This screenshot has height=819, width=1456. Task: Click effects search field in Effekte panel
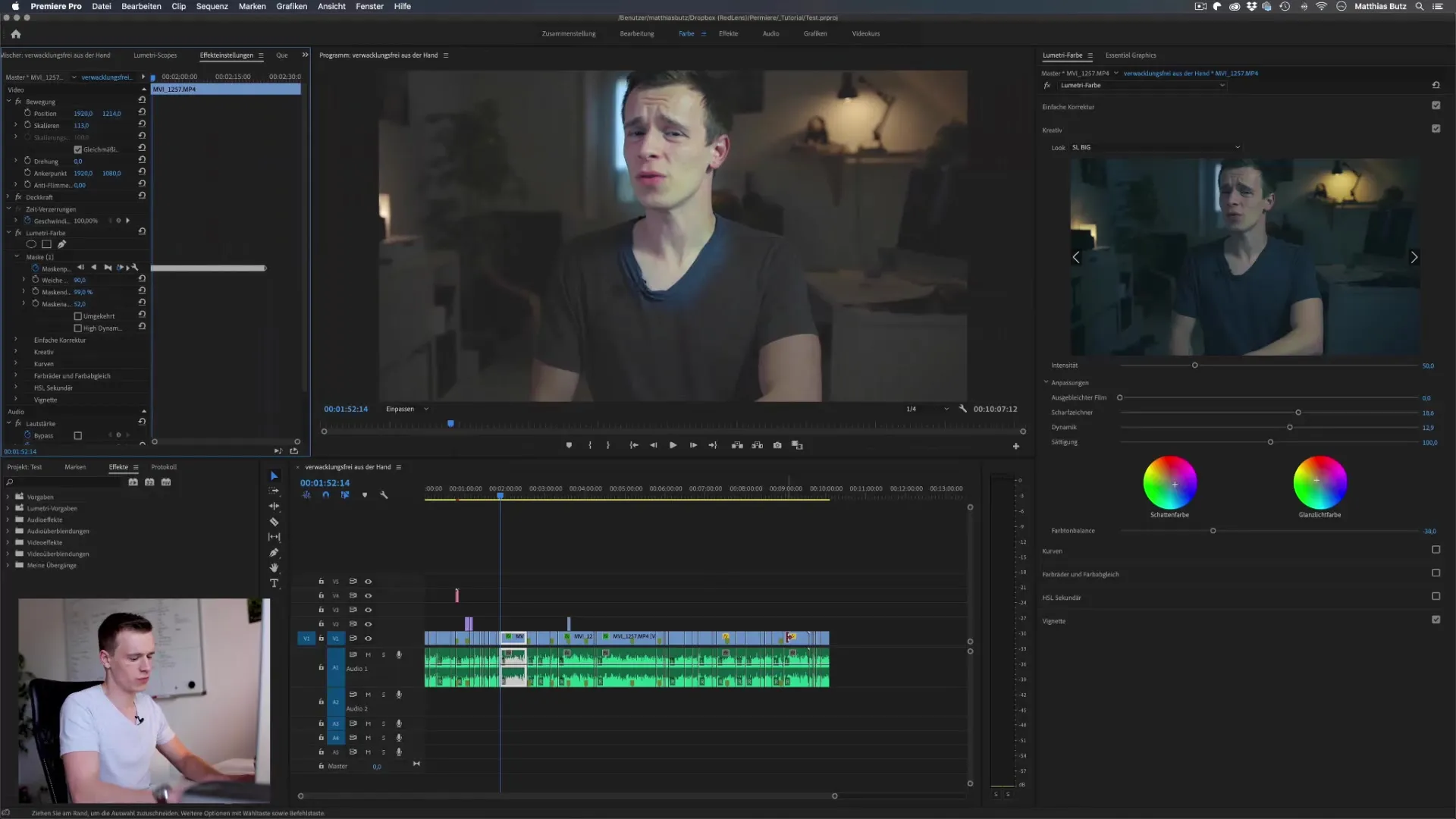point(64,482)
